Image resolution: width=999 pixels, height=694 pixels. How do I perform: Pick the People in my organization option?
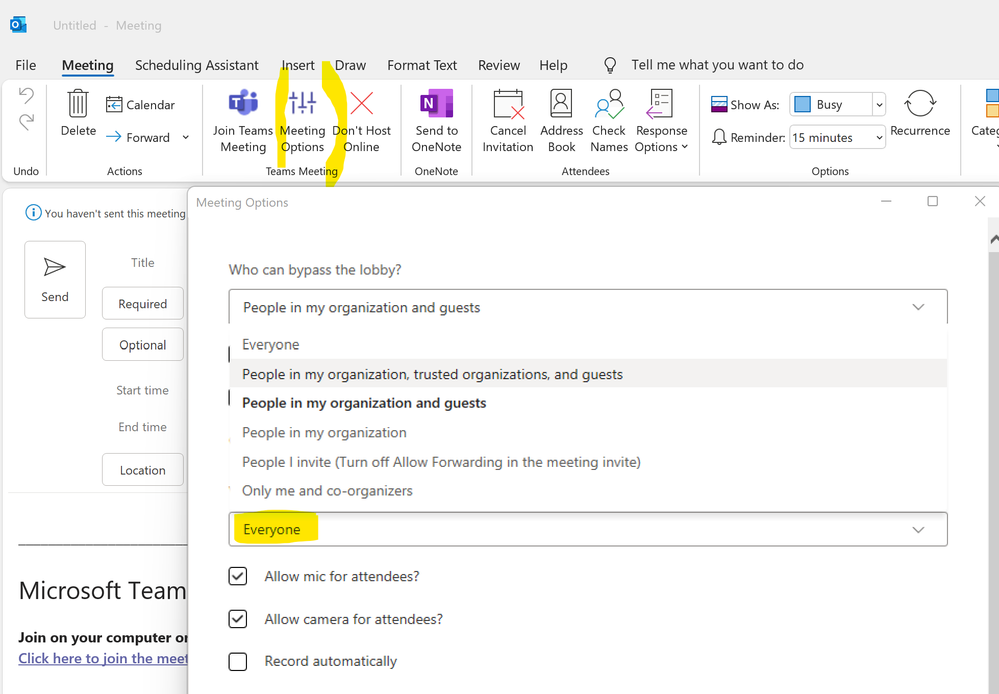pos(588,433)
